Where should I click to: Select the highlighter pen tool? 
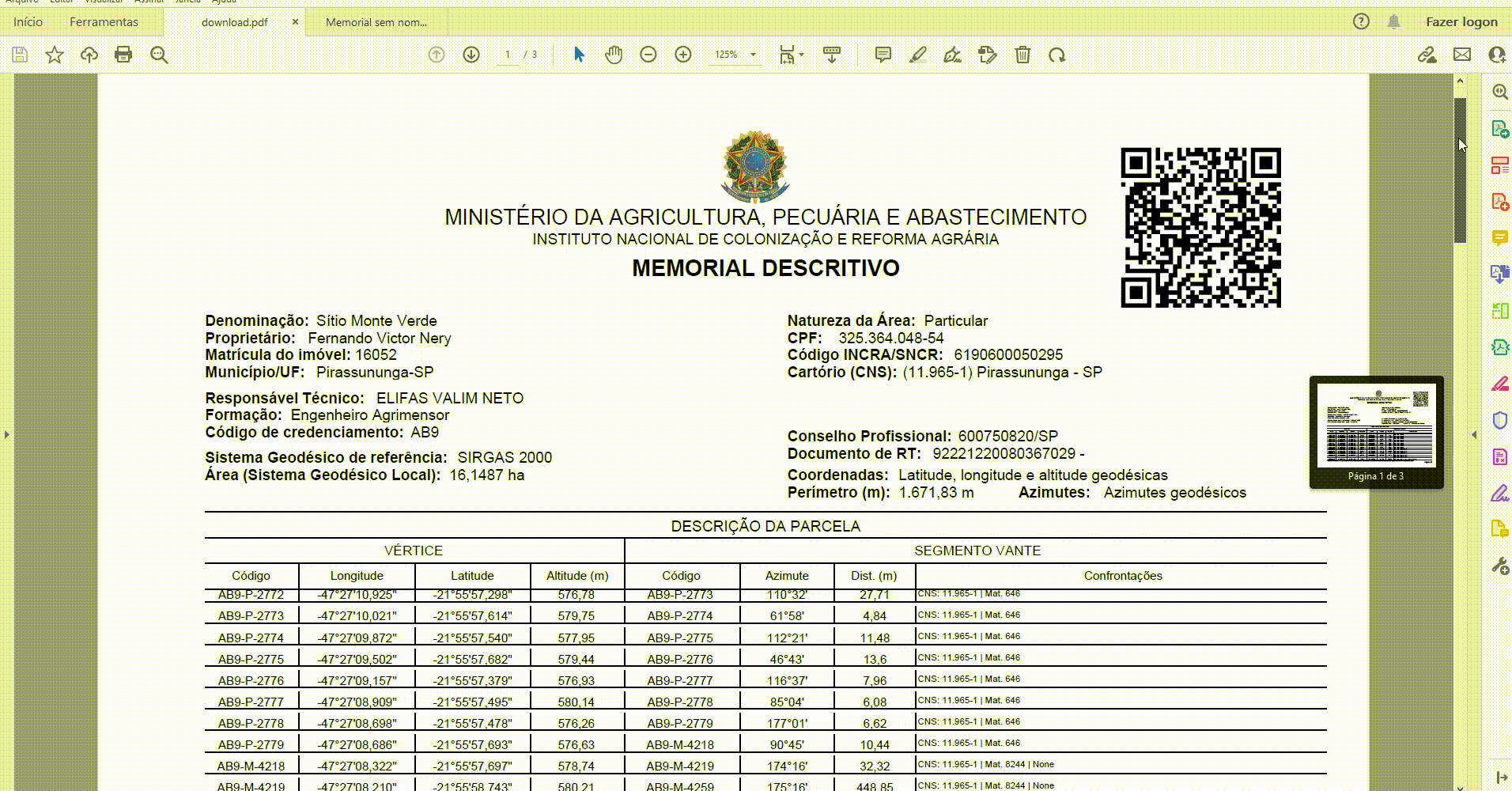[917, 55]
